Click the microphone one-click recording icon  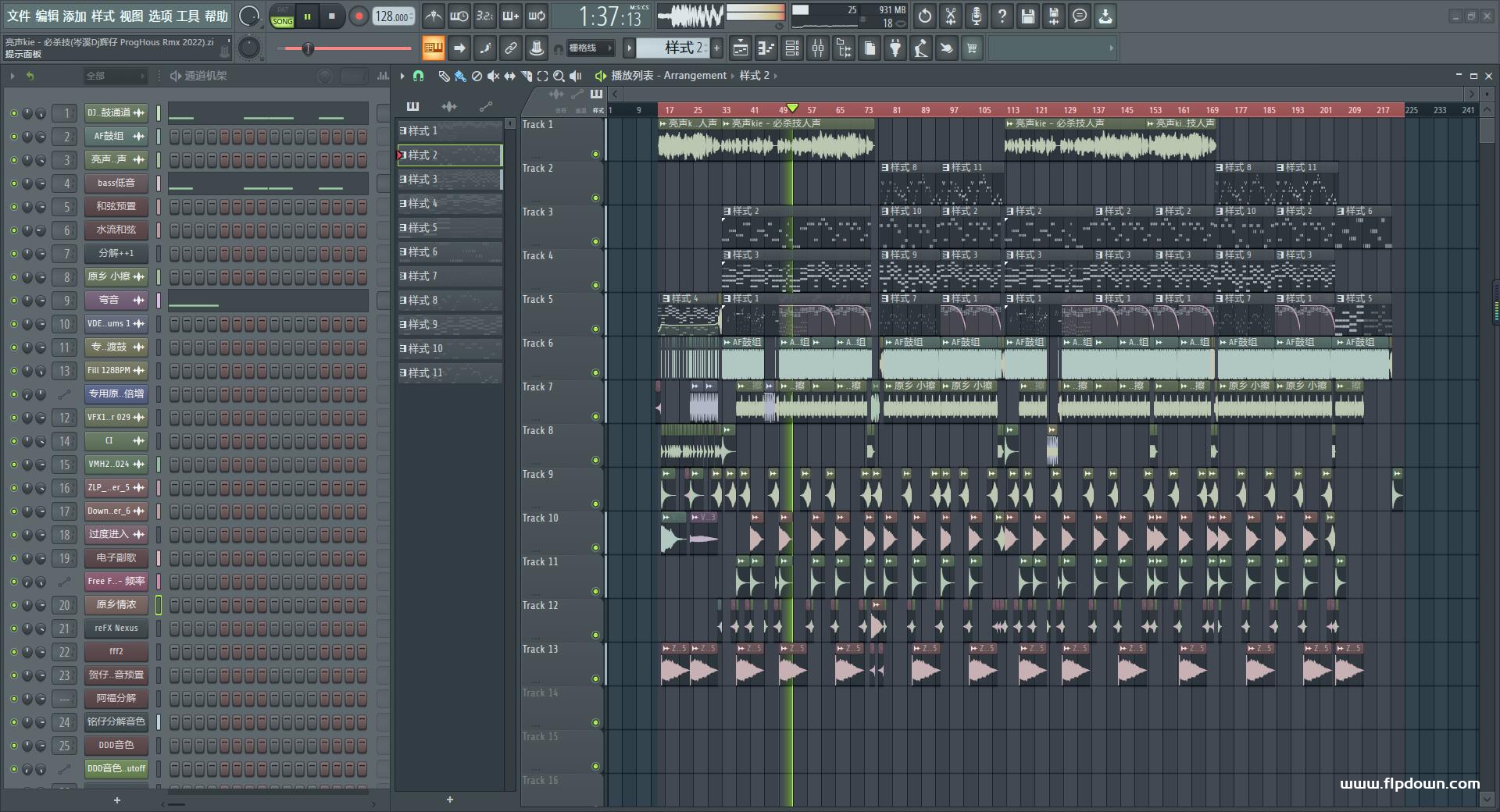point(977,16)
